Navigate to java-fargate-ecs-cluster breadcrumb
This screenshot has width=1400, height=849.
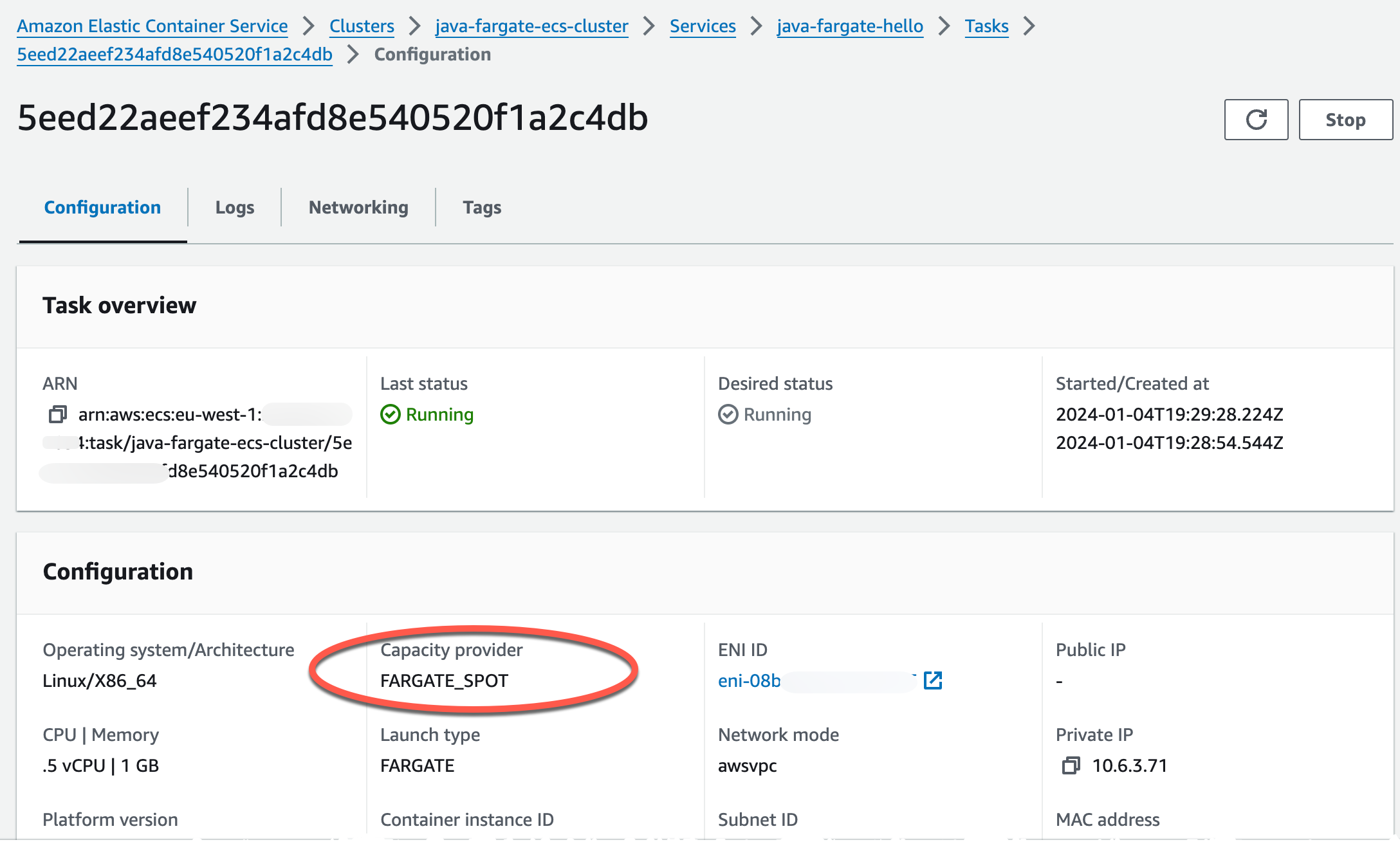pyautogui.click(x=531, y=26)
